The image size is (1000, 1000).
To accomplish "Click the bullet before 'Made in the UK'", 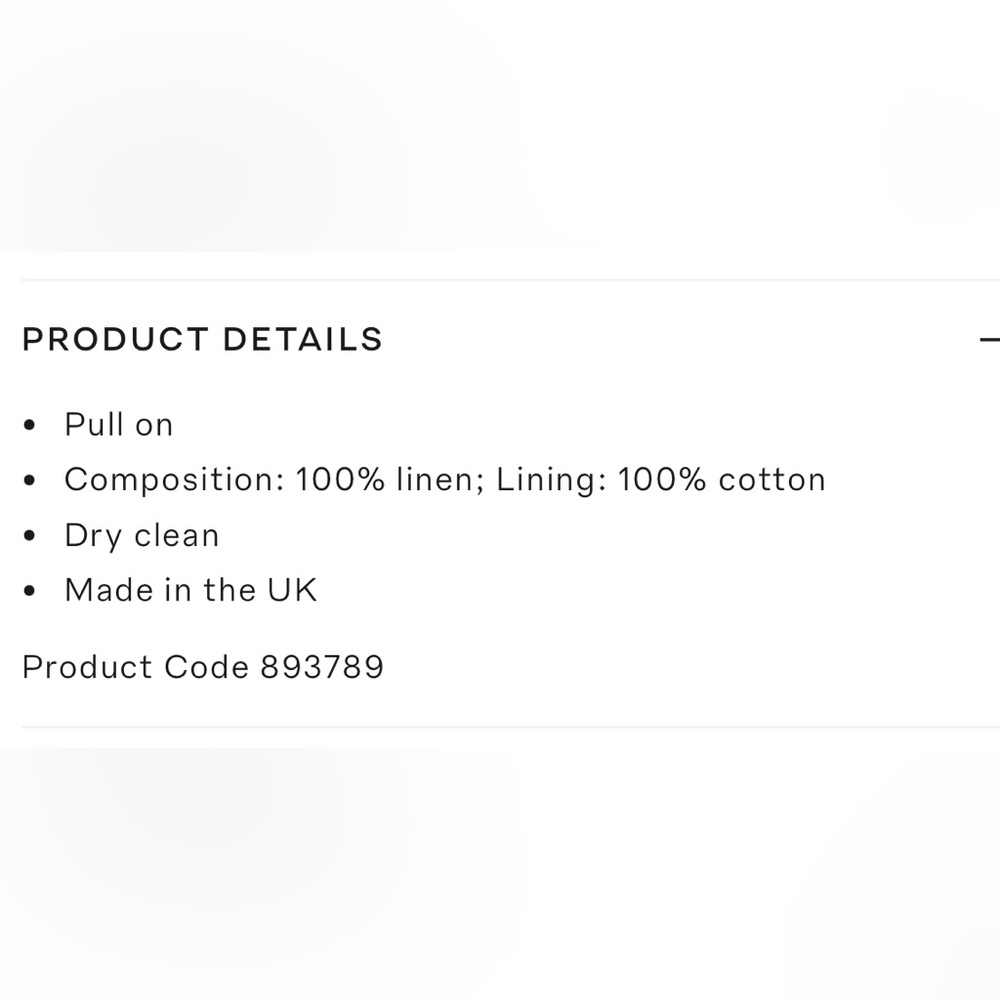I will (30, 591).
